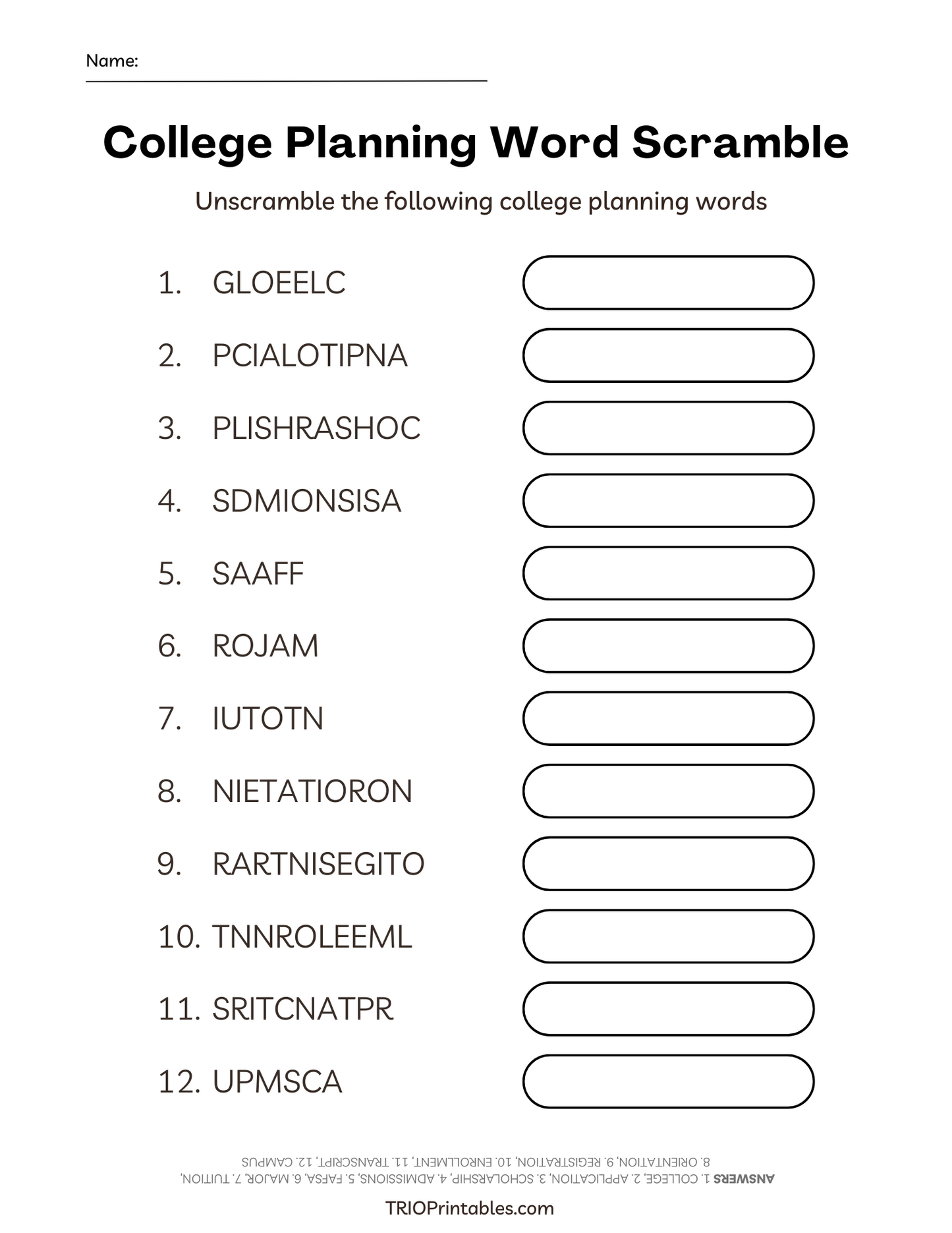The height and width of the screenshot is (1233, 952).
Task: Open the TRIOPrintables.com link
Action: click(x=469, y=1208)
